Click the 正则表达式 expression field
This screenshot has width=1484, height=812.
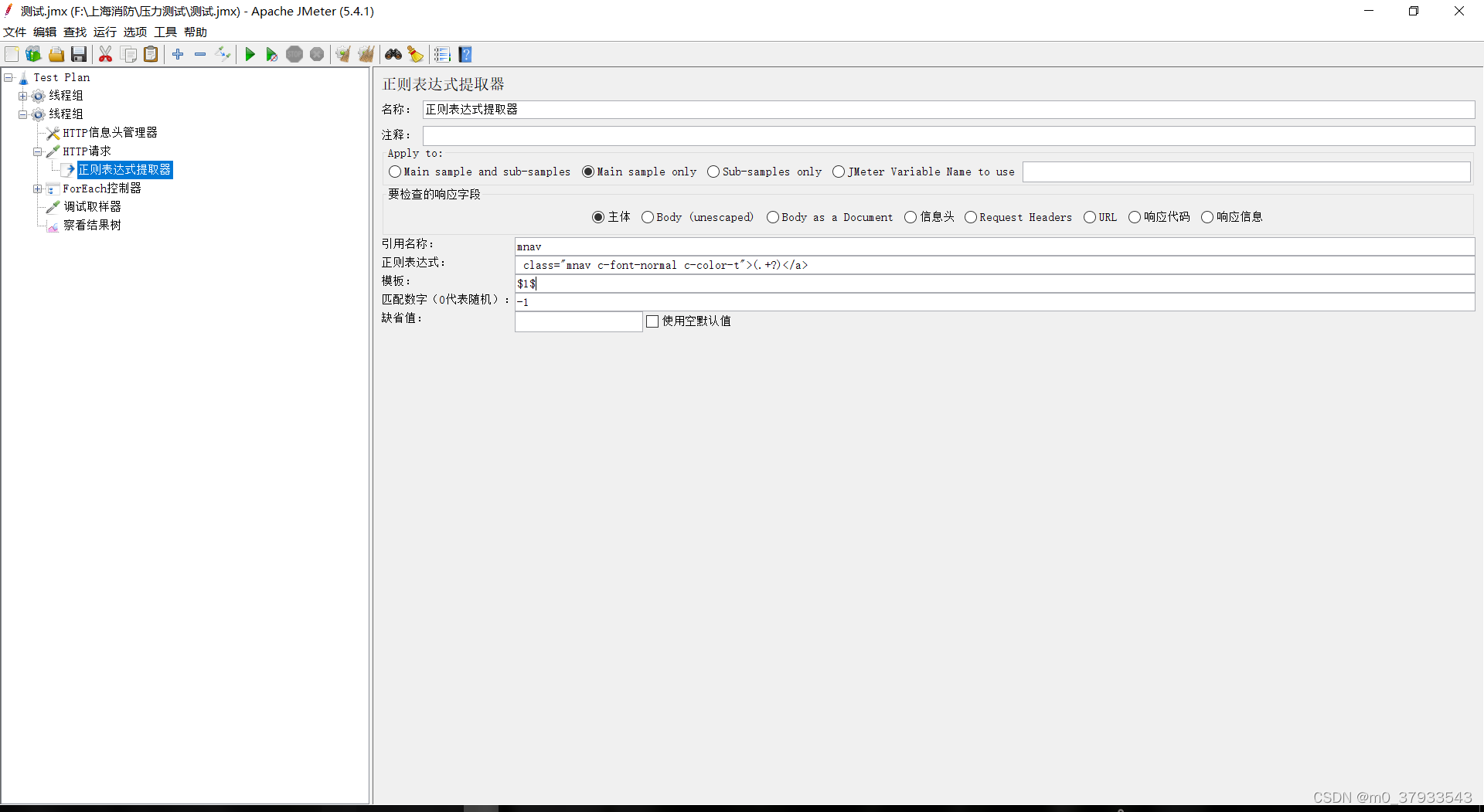[x=995, y=265]
